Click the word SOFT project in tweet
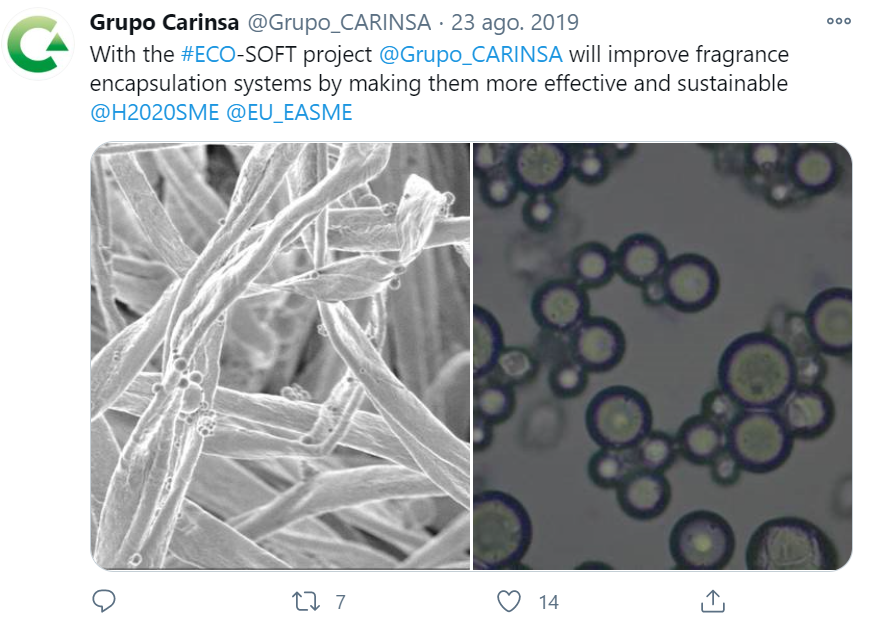The width and height of the screenshot is (870, 625). point(308,54)
